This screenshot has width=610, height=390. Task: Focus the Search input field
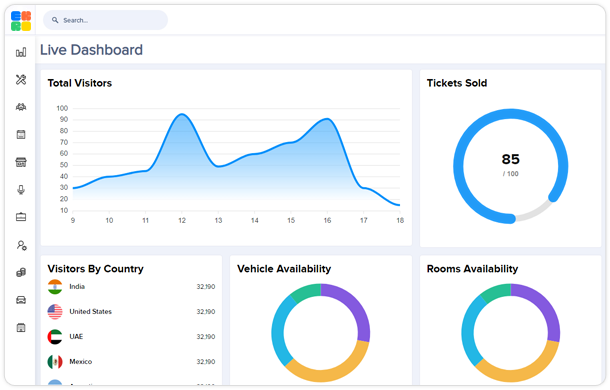point(105,20)
